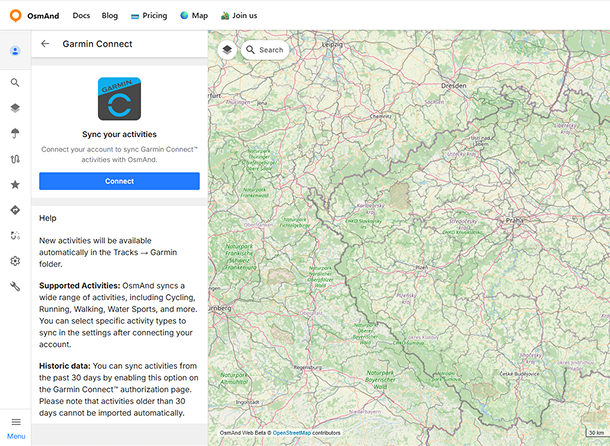Open the Plan route sidebar icon
The image size is (610, 446).
click(x=15, y=235)
